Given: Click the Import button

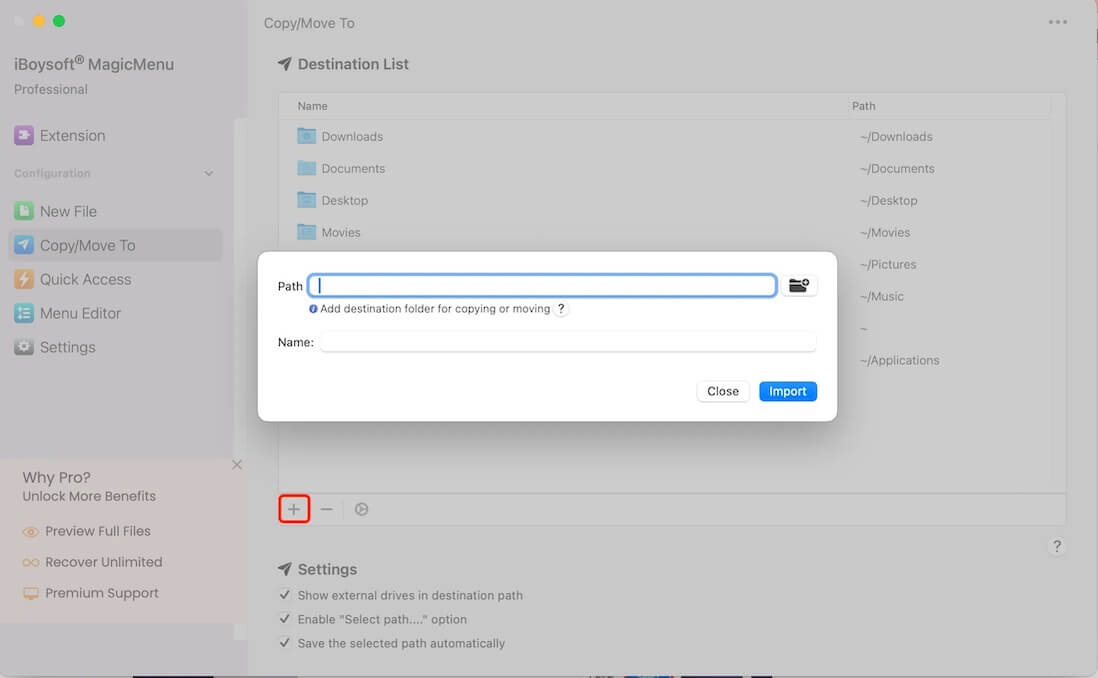Looking at the screenshot, I should [x=788, y=391].
